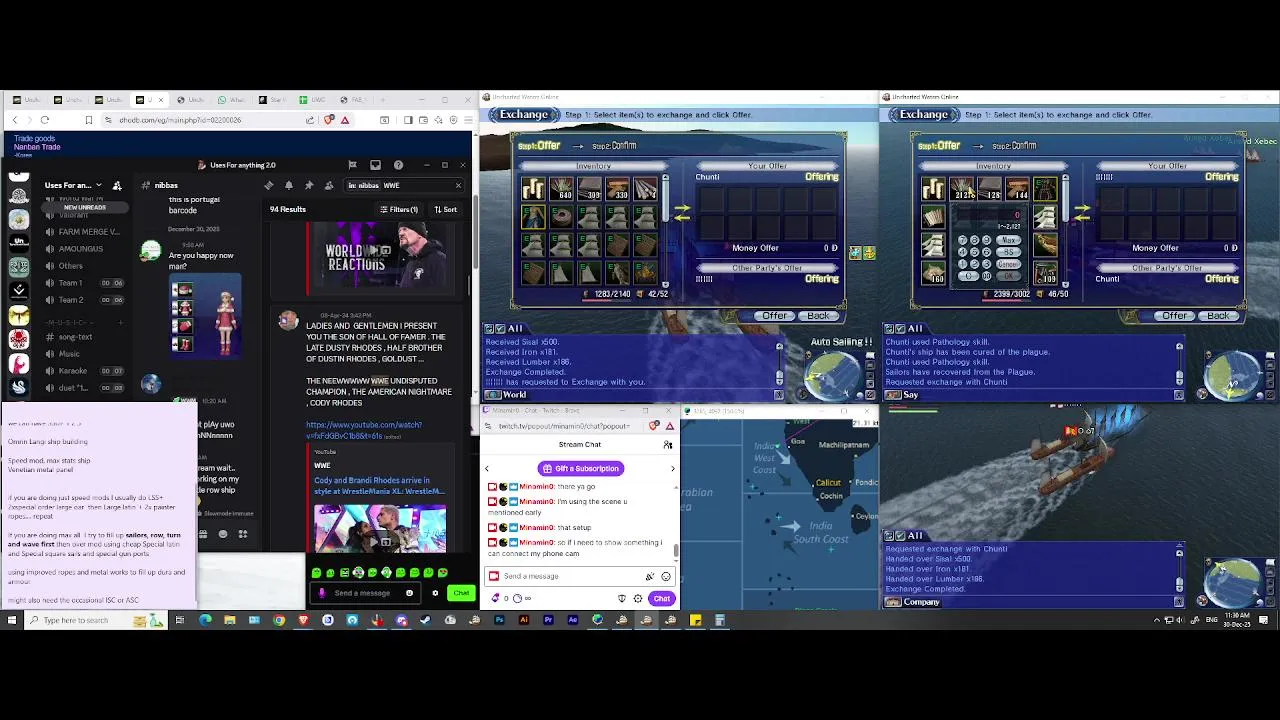
Task: Select inventory item with quantity 128
Action: tap(989, 189)
